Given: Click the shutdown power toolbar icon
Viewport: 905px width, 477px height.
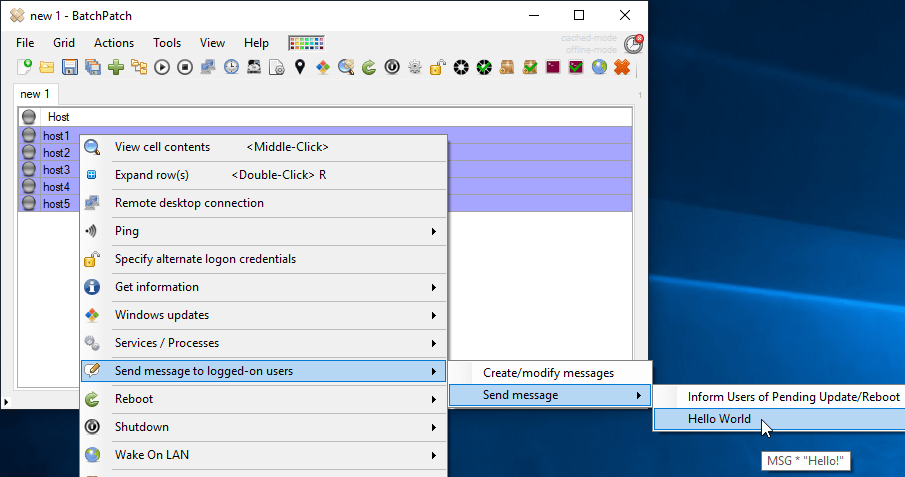Looking at the screenshot, I should (392, 67).
